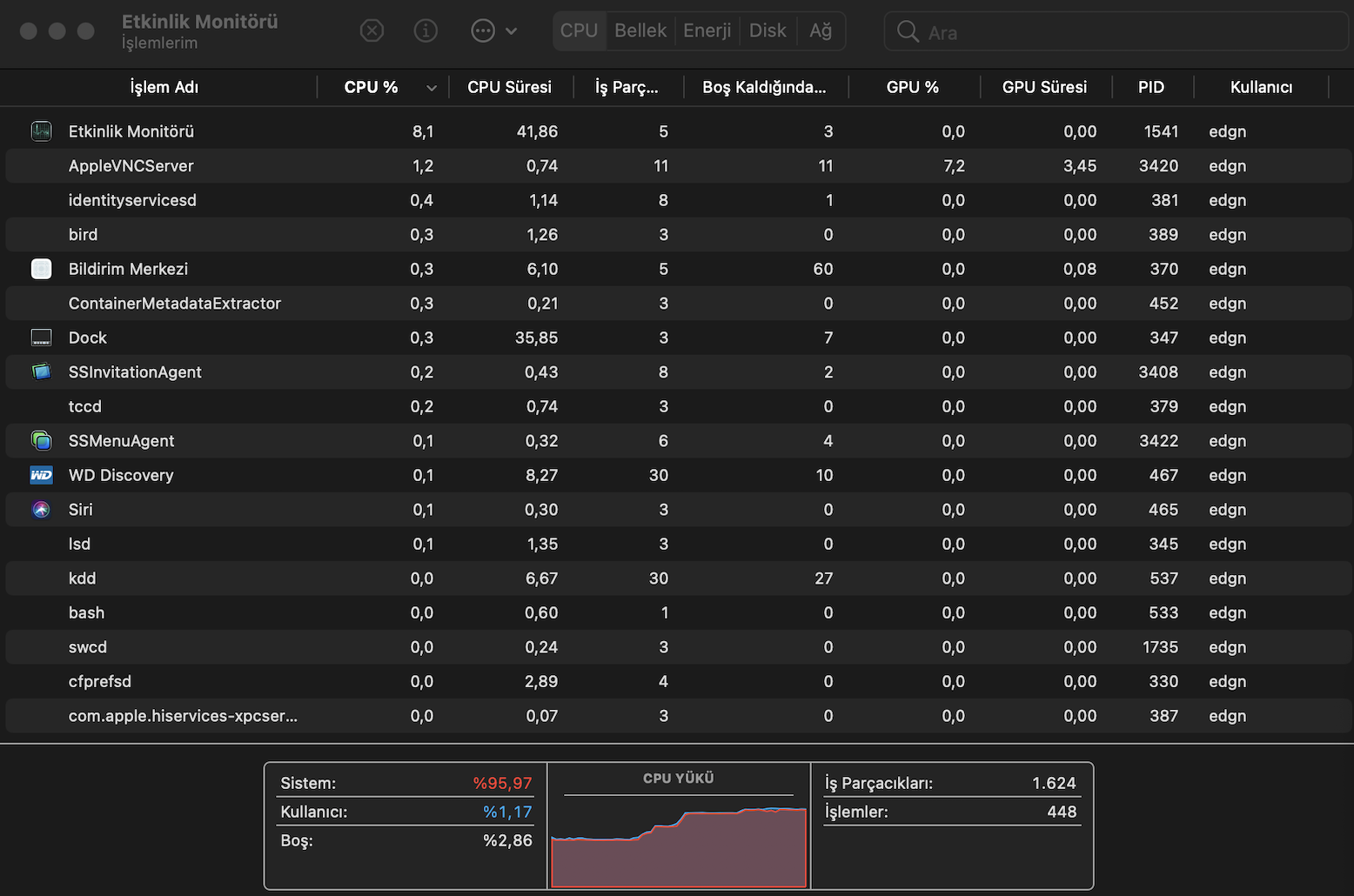Click CPU Süresi value 41,86
This screenshot has height=896, width=1354.
coord(537,131)
